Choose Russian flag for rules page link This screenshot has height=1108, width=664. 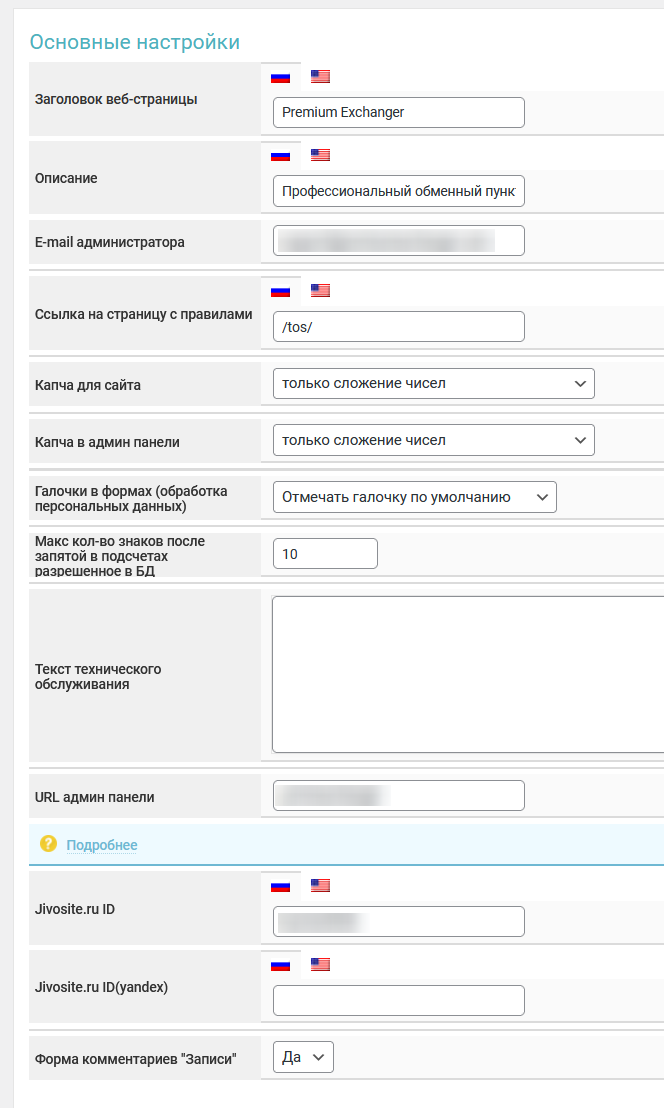click(281, 291)
